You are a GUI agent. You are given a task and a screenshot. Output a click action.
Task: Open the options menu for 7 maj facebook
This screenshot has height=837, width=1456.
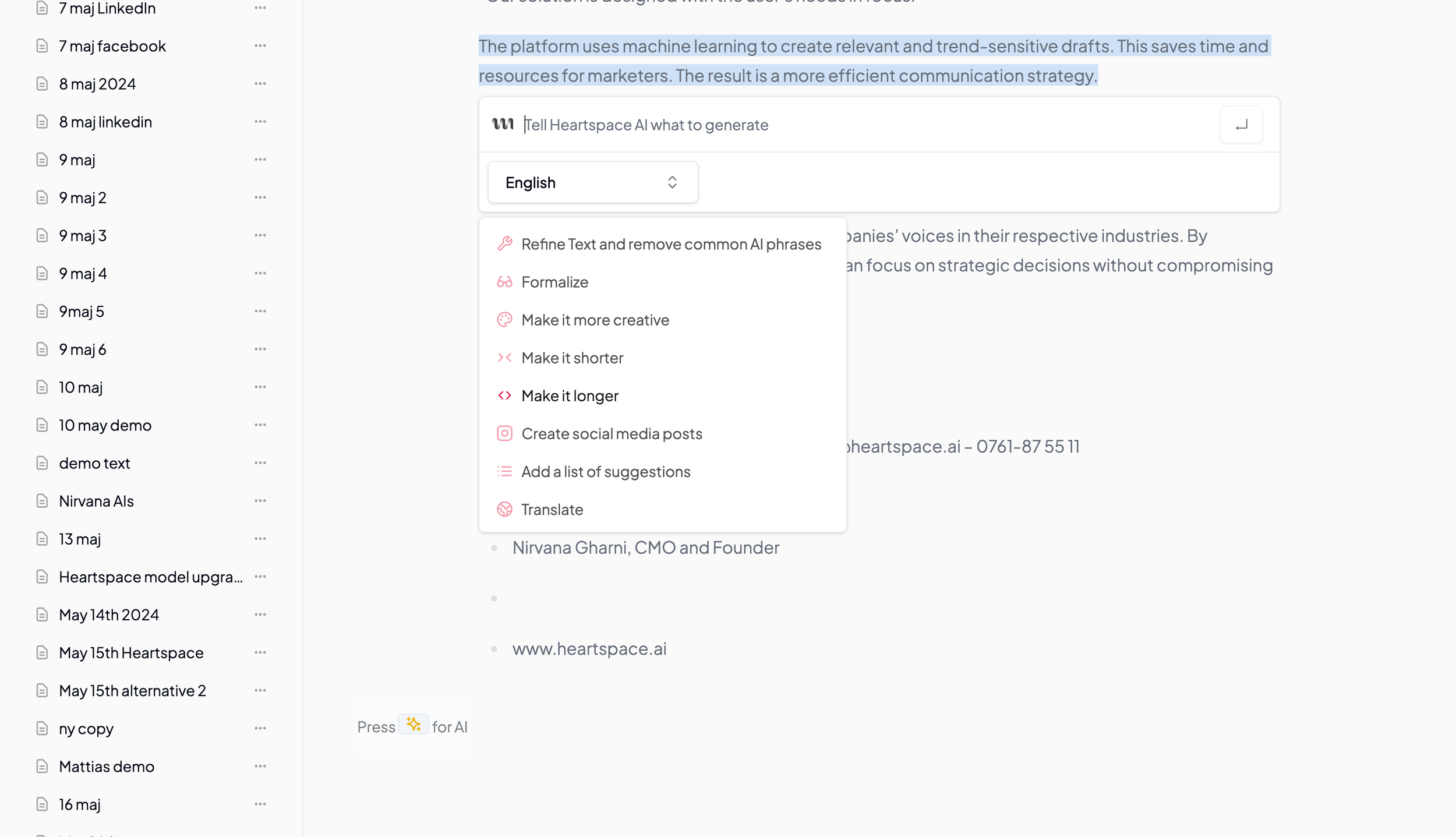(x=260, y=45)
